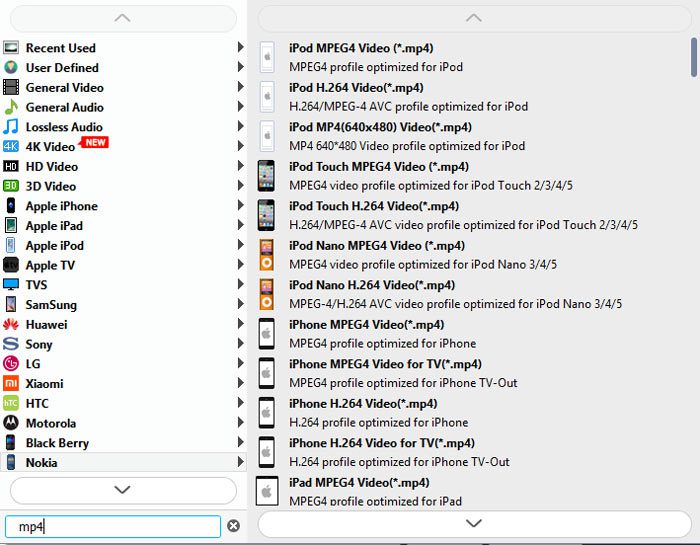Click the Apple iPhone device icon

11,206
